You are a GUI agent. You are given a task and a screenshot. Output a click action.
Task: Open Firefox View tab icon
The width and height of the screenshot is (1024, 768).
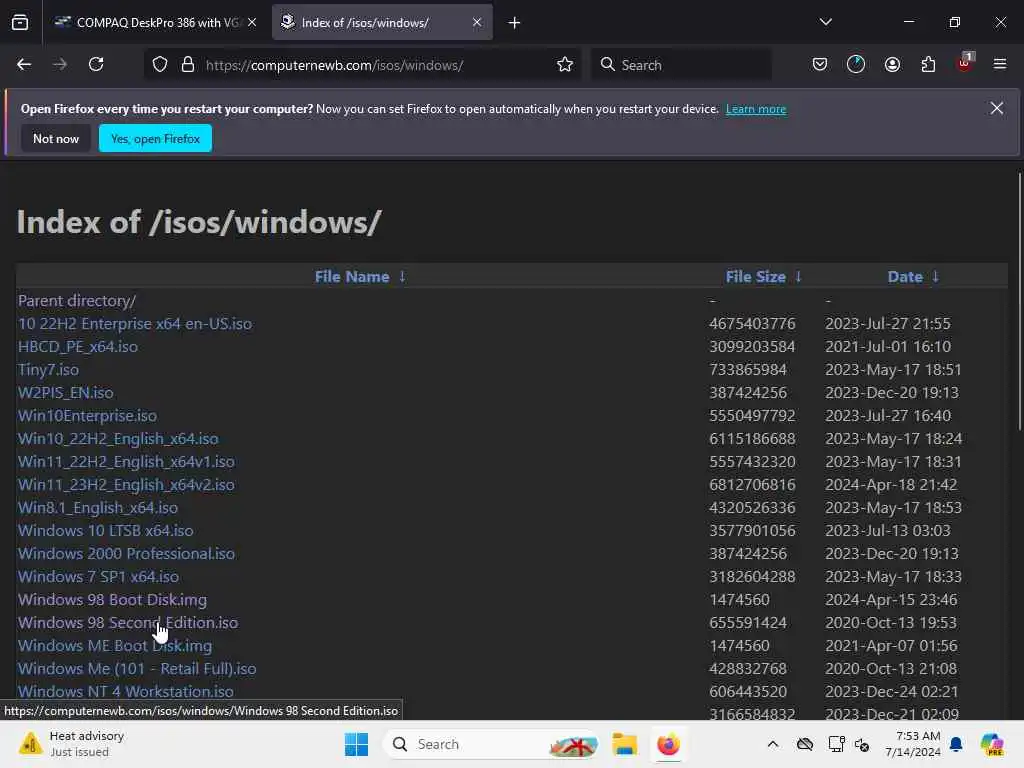pyautogui.click(x=20, y=23)
